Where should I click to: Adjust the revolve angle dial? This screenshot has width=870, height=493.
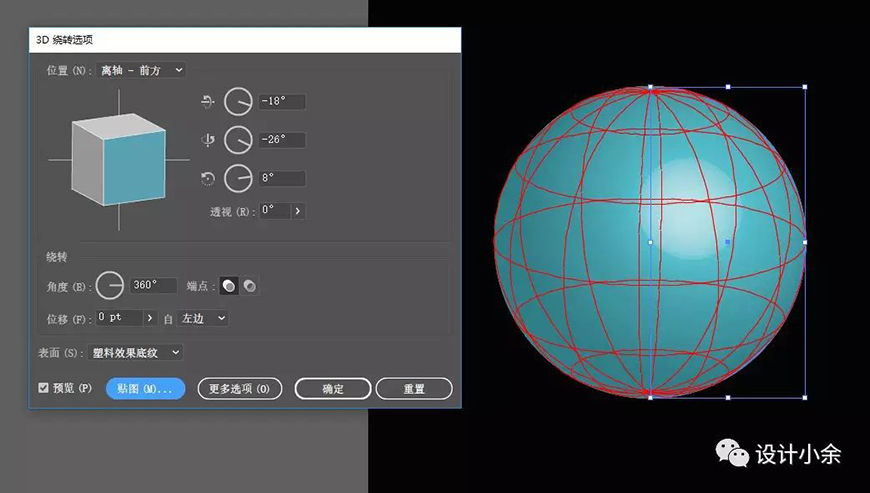point(110,285)
